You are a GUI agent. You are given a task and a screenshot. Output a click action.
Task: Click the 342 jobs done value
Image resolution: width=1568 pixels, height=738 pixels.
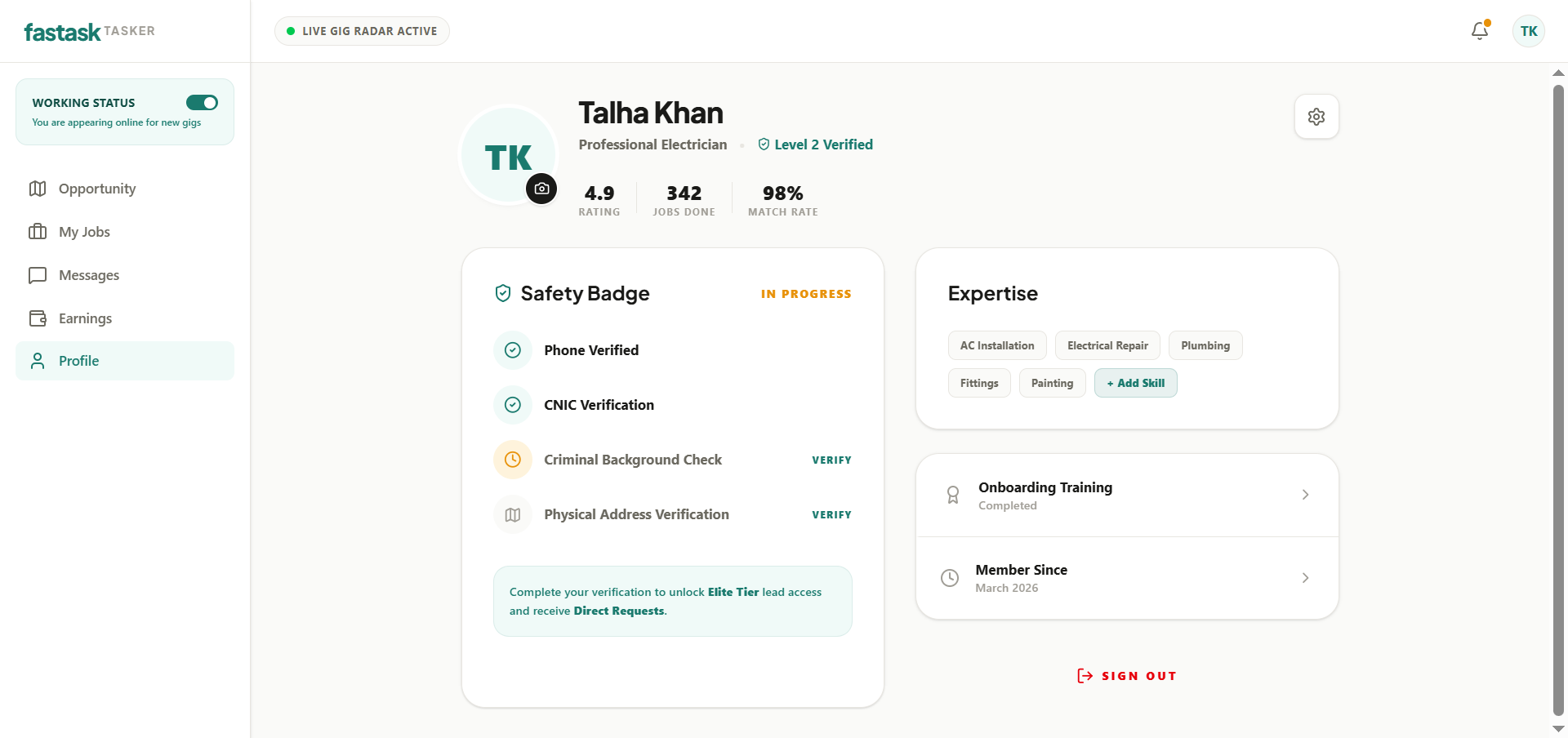pyautogui.click(x=684, y=193)
